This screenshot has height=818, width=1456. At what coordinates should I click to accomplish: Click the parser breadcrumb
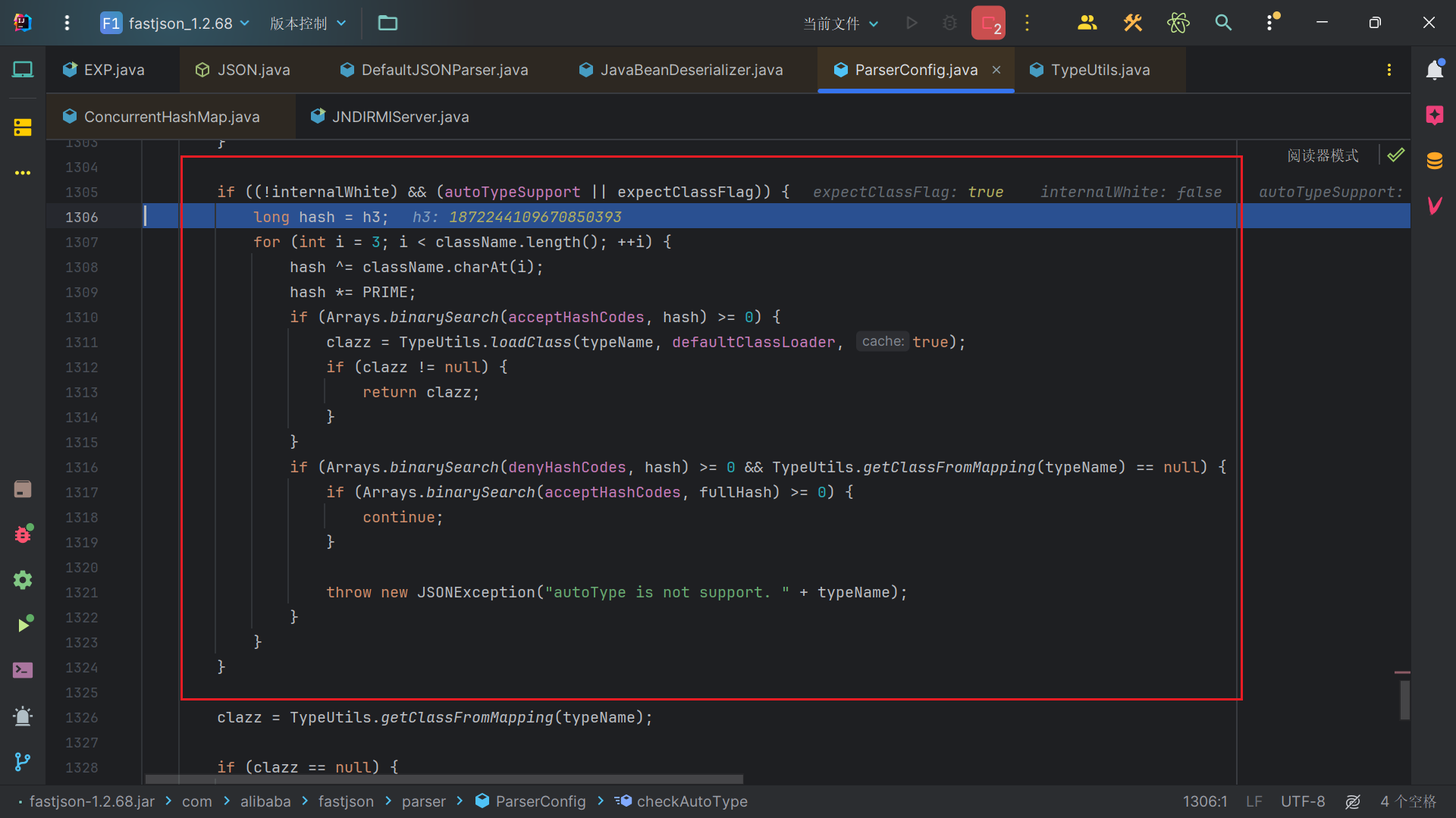coord(424,801)
